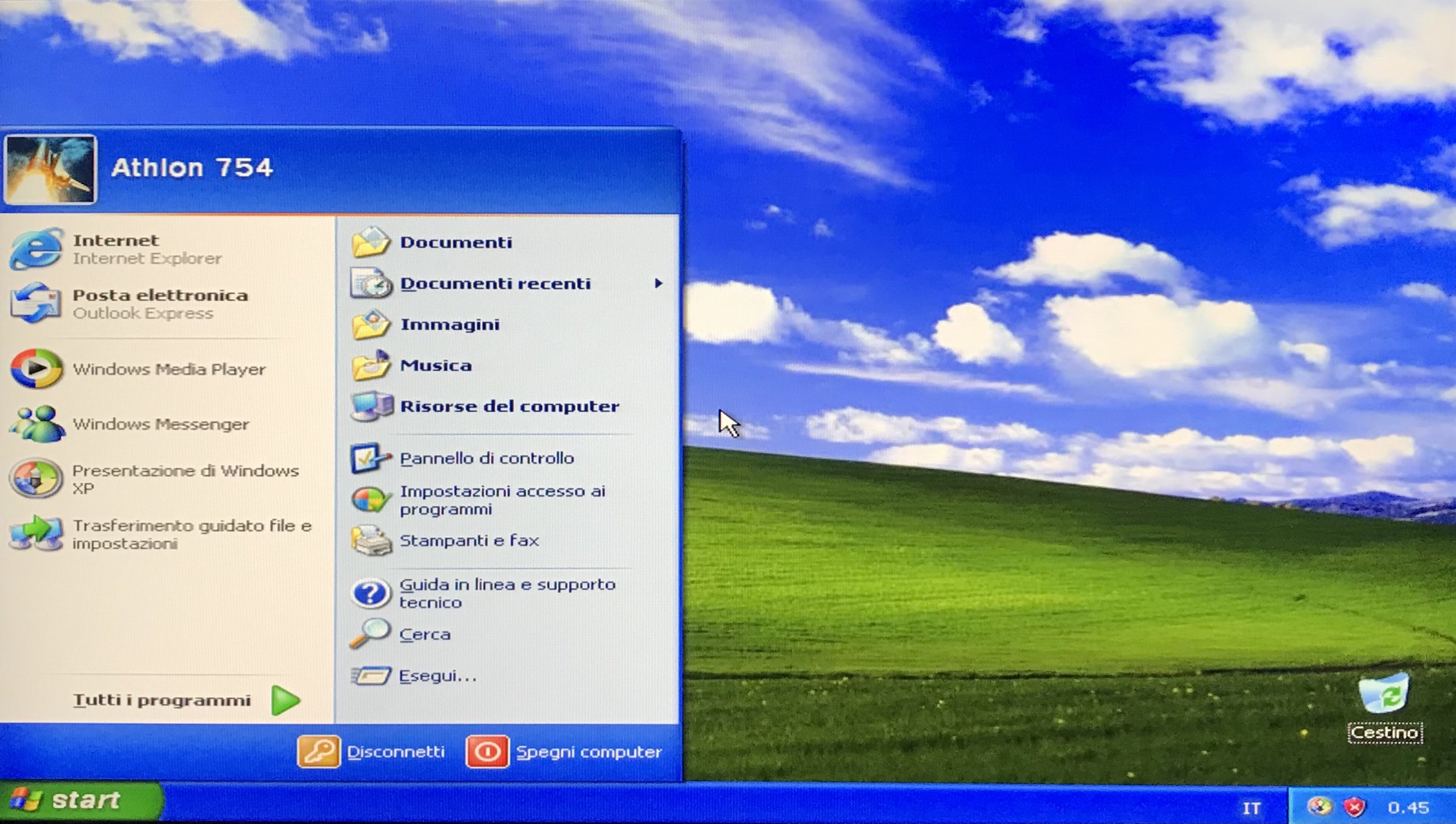Click the red security shield tray icon
This screenshot has width=1456, height=824.
point(1354,807)
